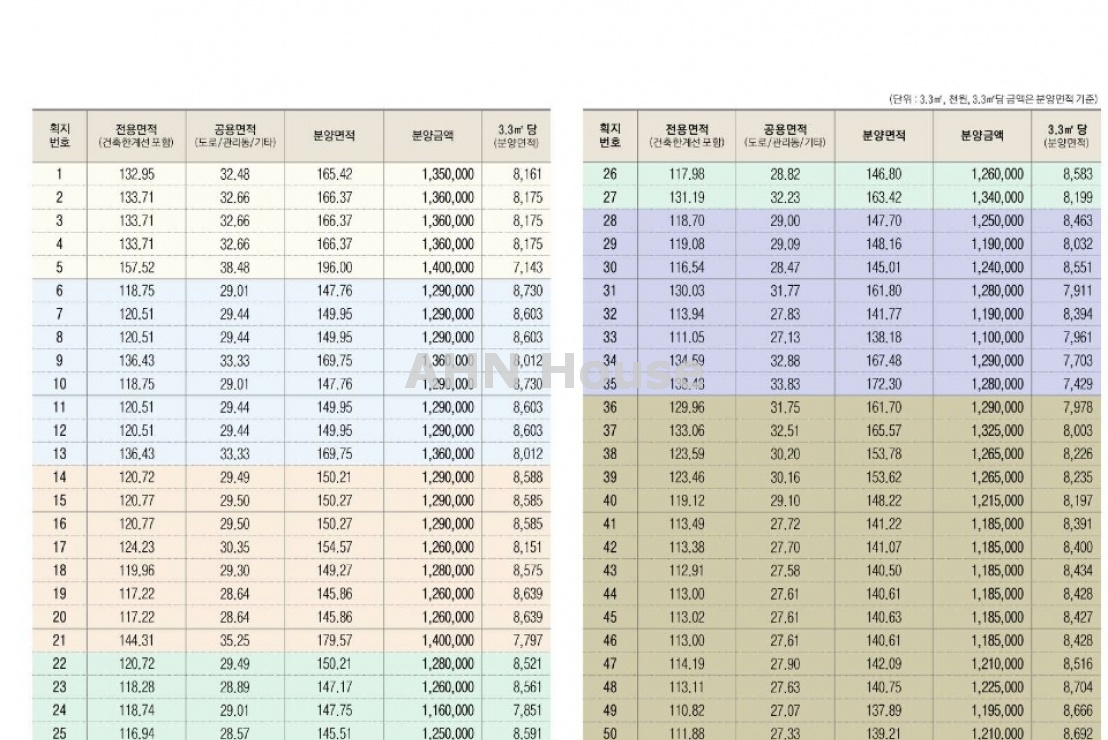Click the sale area 167.48
Screen dimensions: 1108x740
coord(884,360)
